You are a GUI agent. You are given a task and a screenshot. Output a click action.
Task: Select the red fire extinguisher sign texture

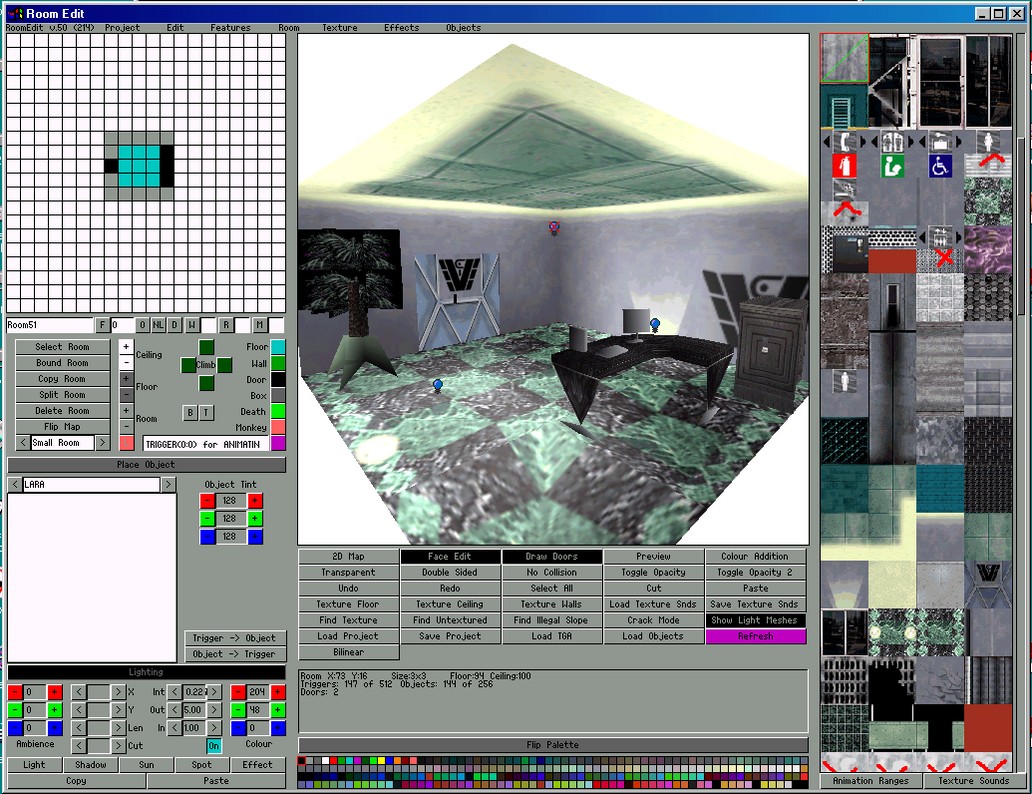pos(844,165)
